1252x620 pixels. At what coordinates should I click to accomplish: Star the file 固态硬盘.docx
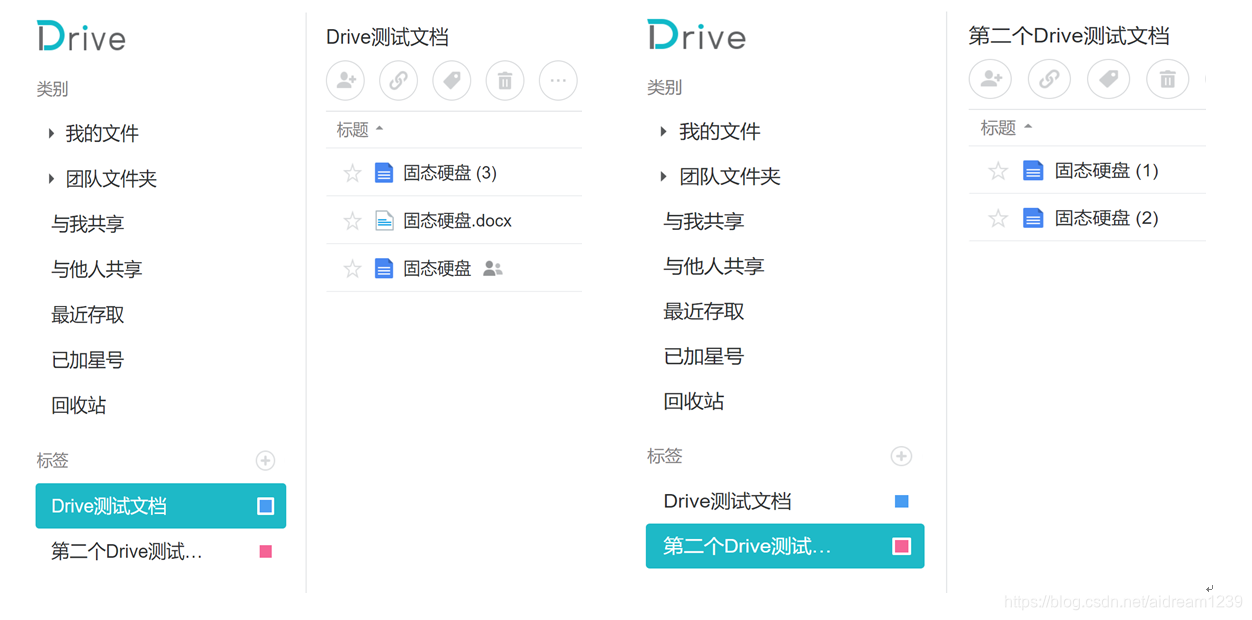351,220
